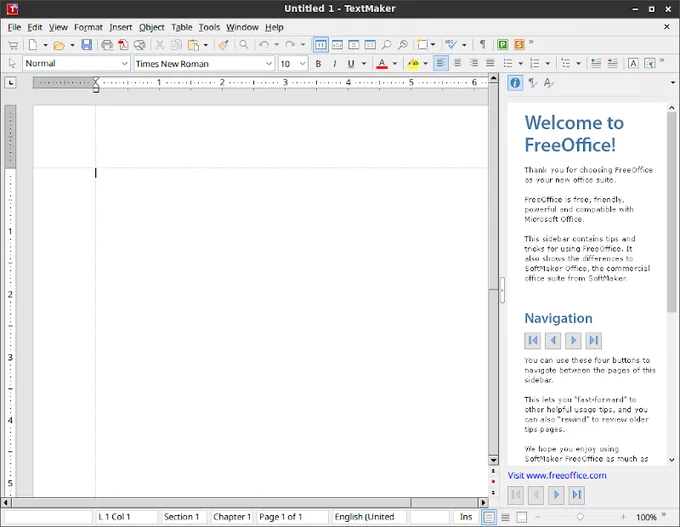Click the zoom slider knob in the status bar
This screenshot has width=680, height=527.
tap(580, 517)
